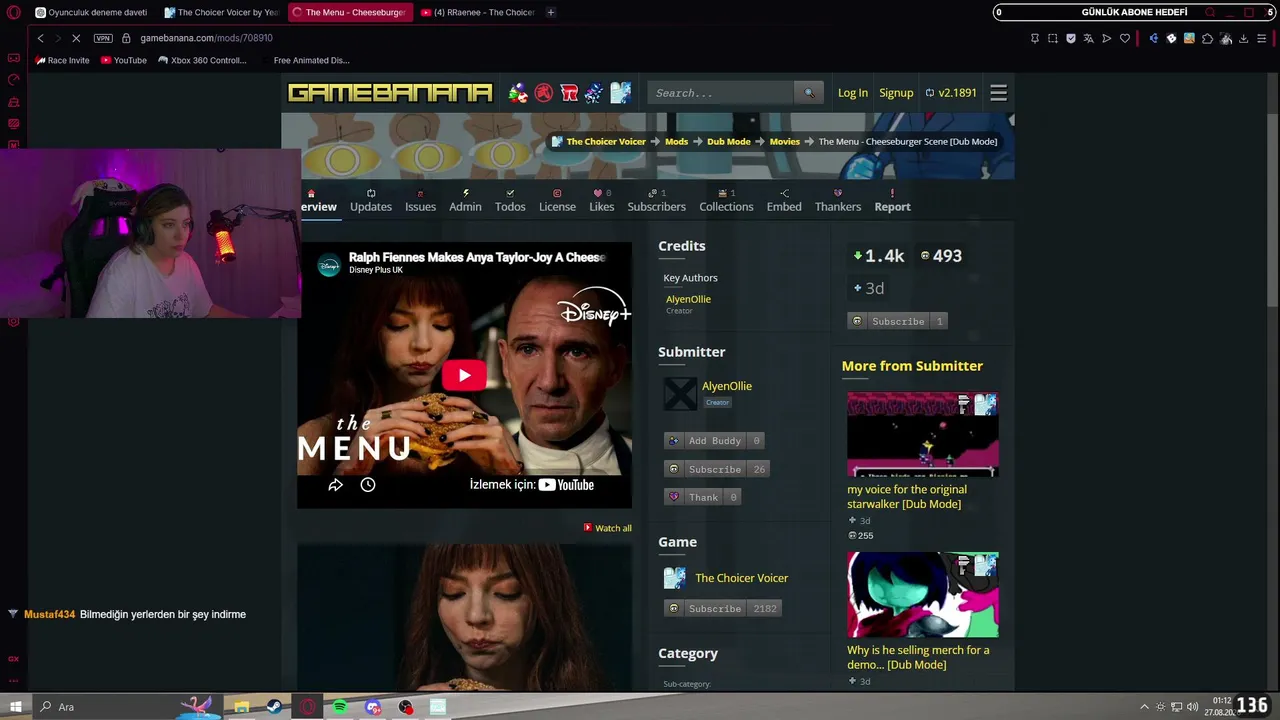Open the browser downloads icon

point(1243,38)
